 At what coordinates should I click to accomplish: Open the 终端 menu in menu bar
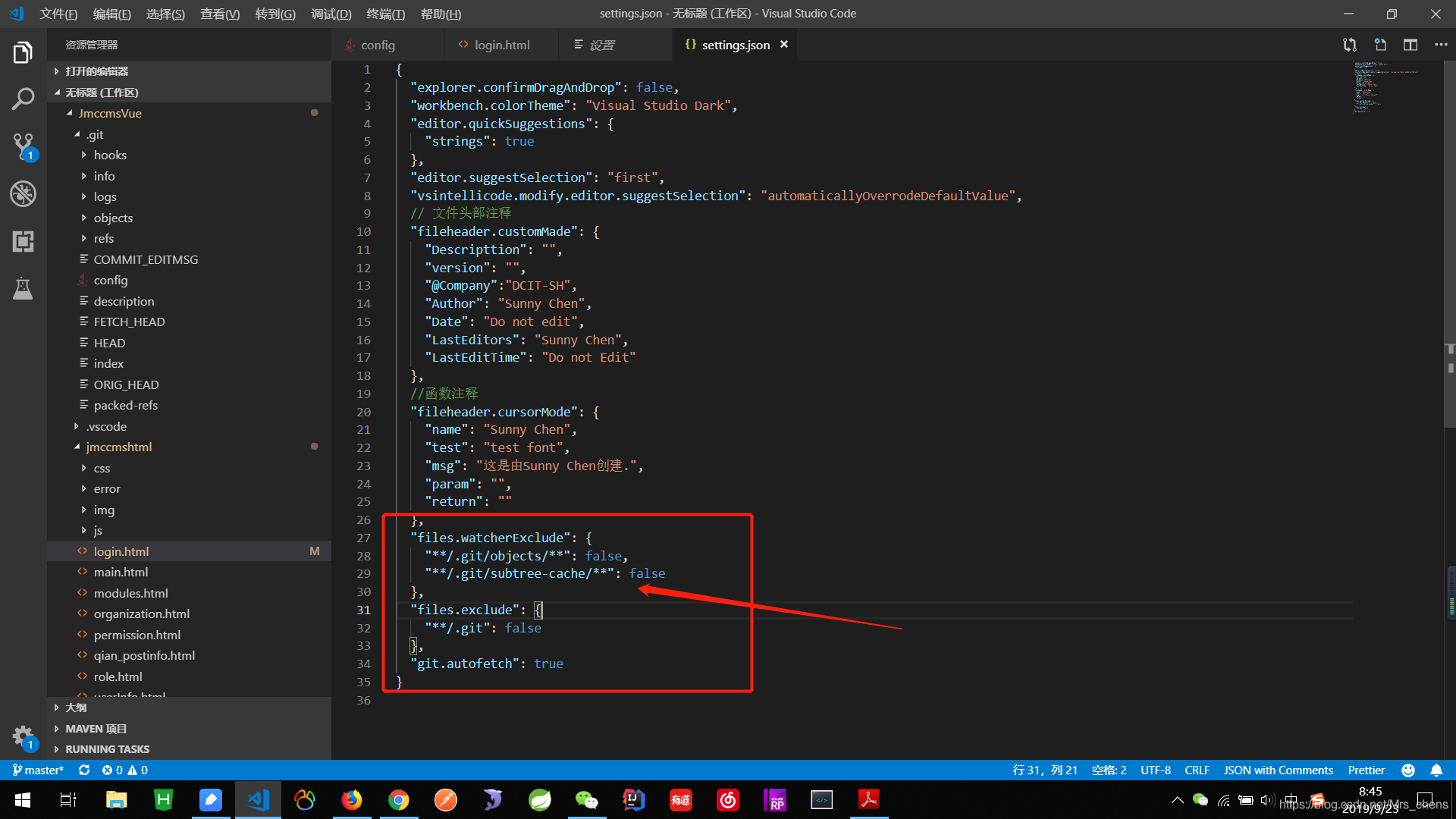coord(387,13)
